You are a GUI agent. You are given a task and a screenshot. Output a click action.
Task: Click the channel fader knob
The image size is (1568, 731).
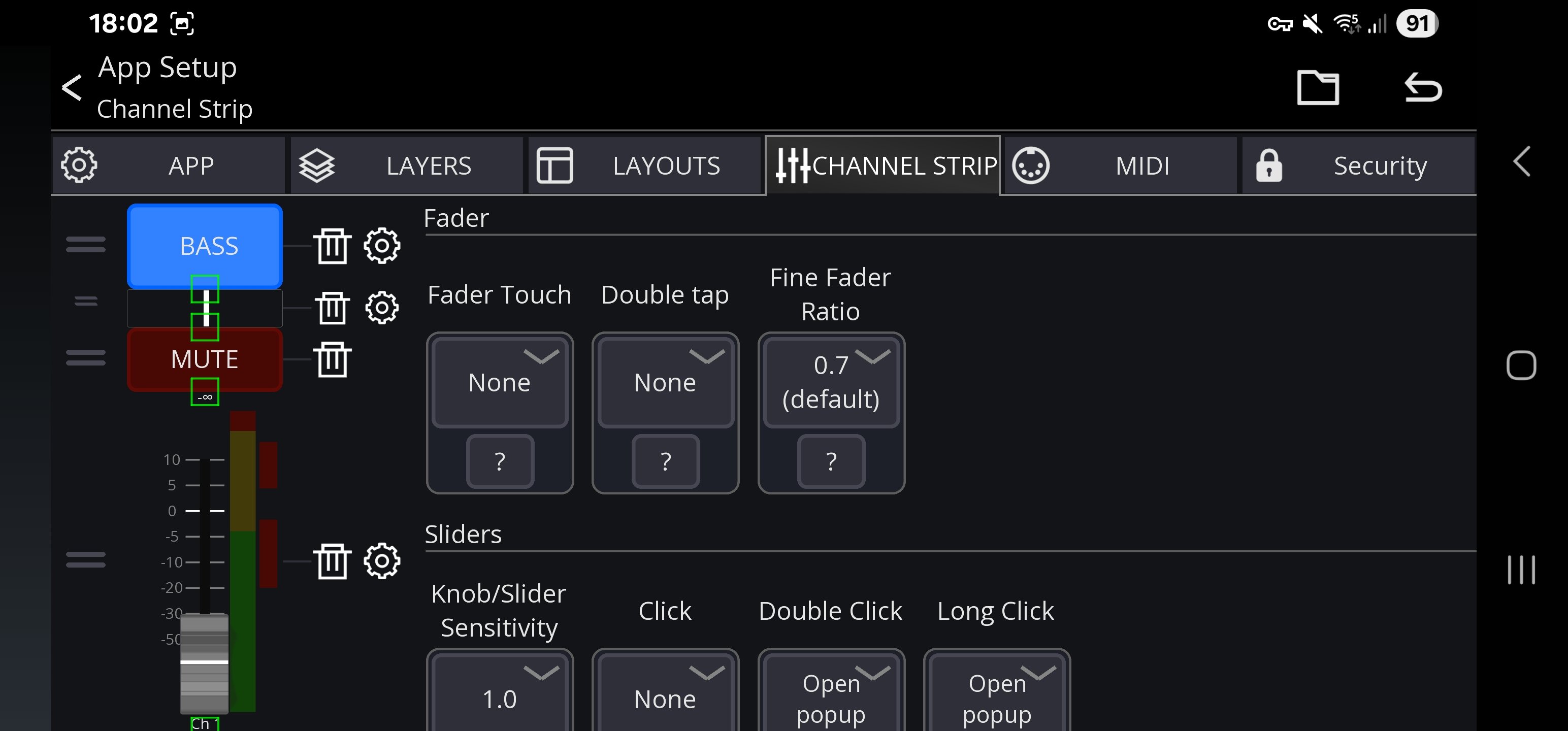tap(204, 662)
